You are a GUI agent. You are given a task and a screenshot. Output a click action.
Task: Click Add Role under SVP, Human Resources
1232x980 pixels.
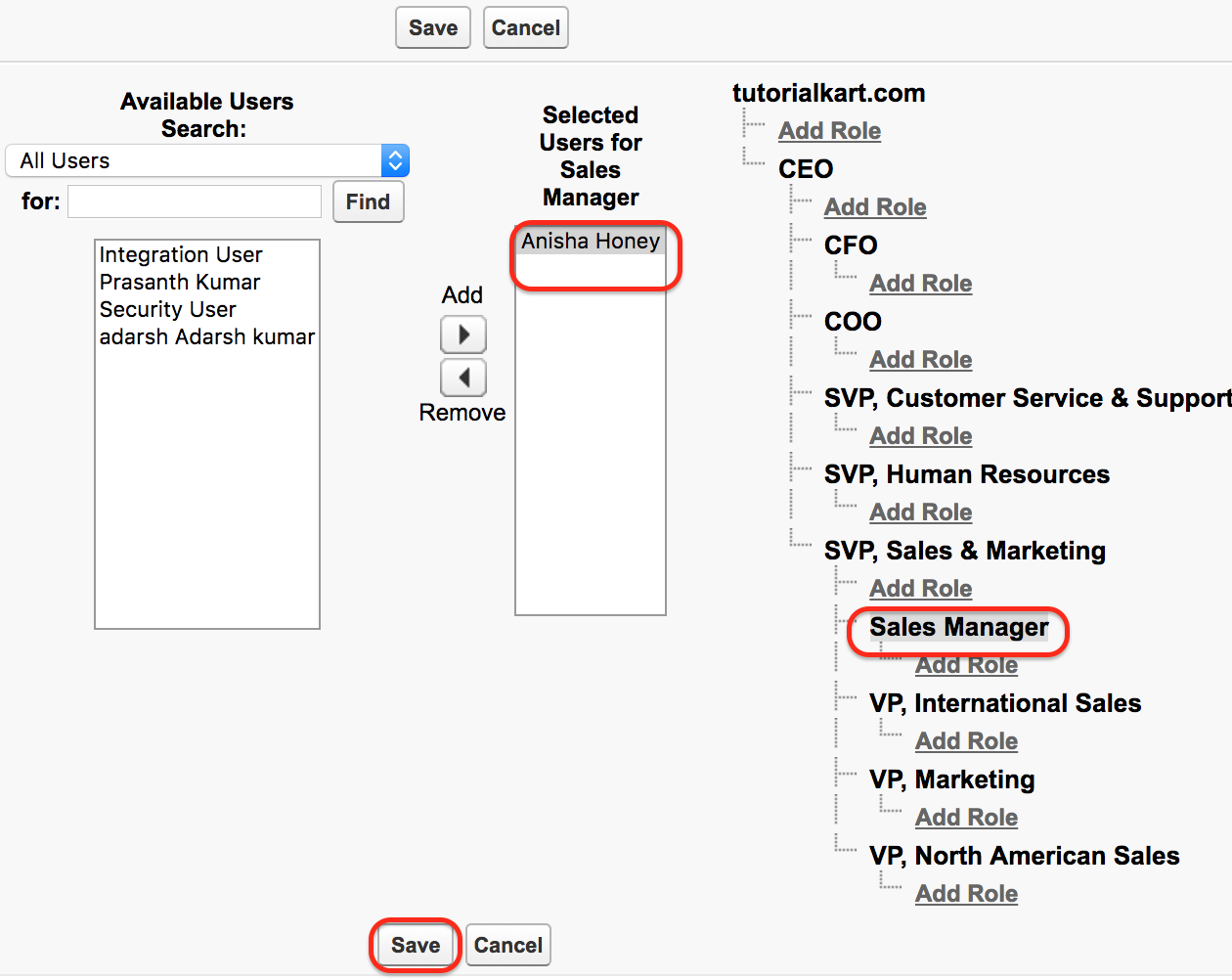921,512
